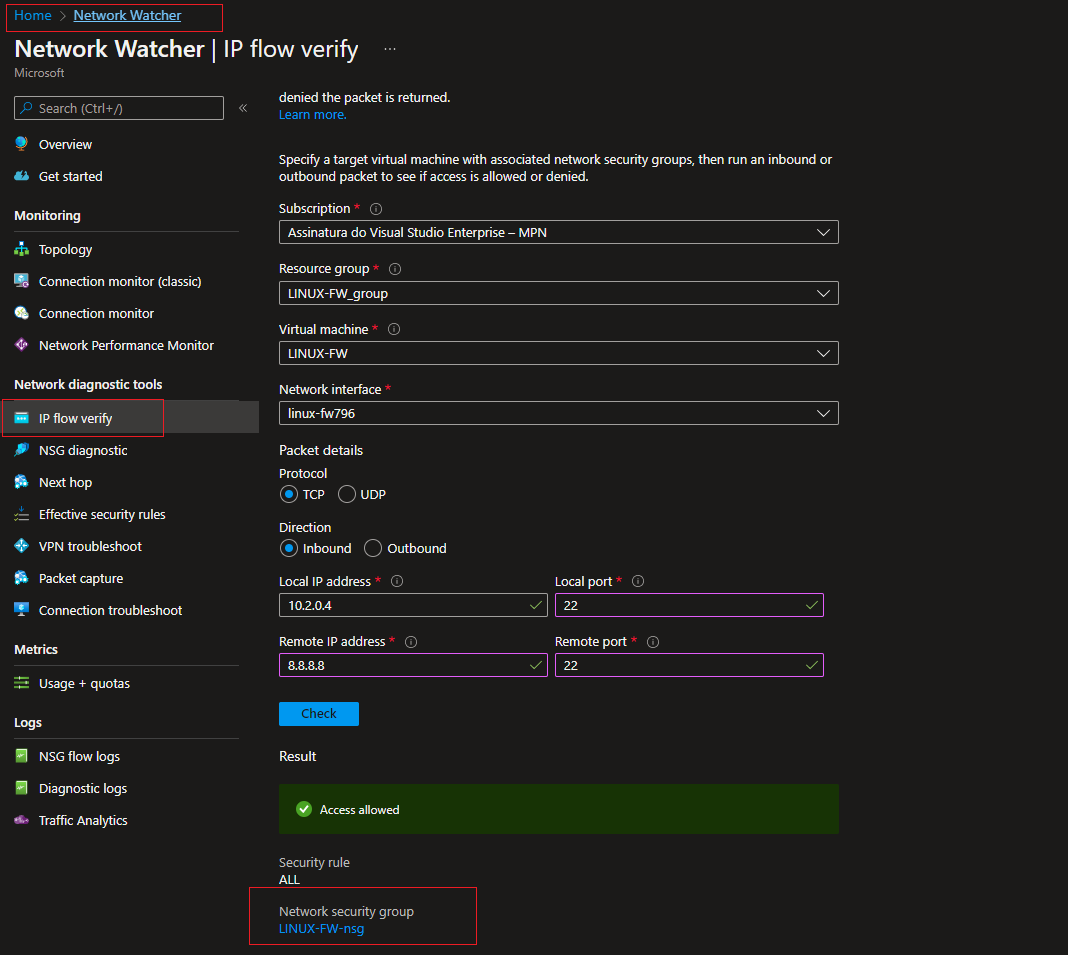Click the Remote port info icon
Image resolution: width=1068 pixels, height=955 pixels.
pyautogui.click(x=653, y=642)
